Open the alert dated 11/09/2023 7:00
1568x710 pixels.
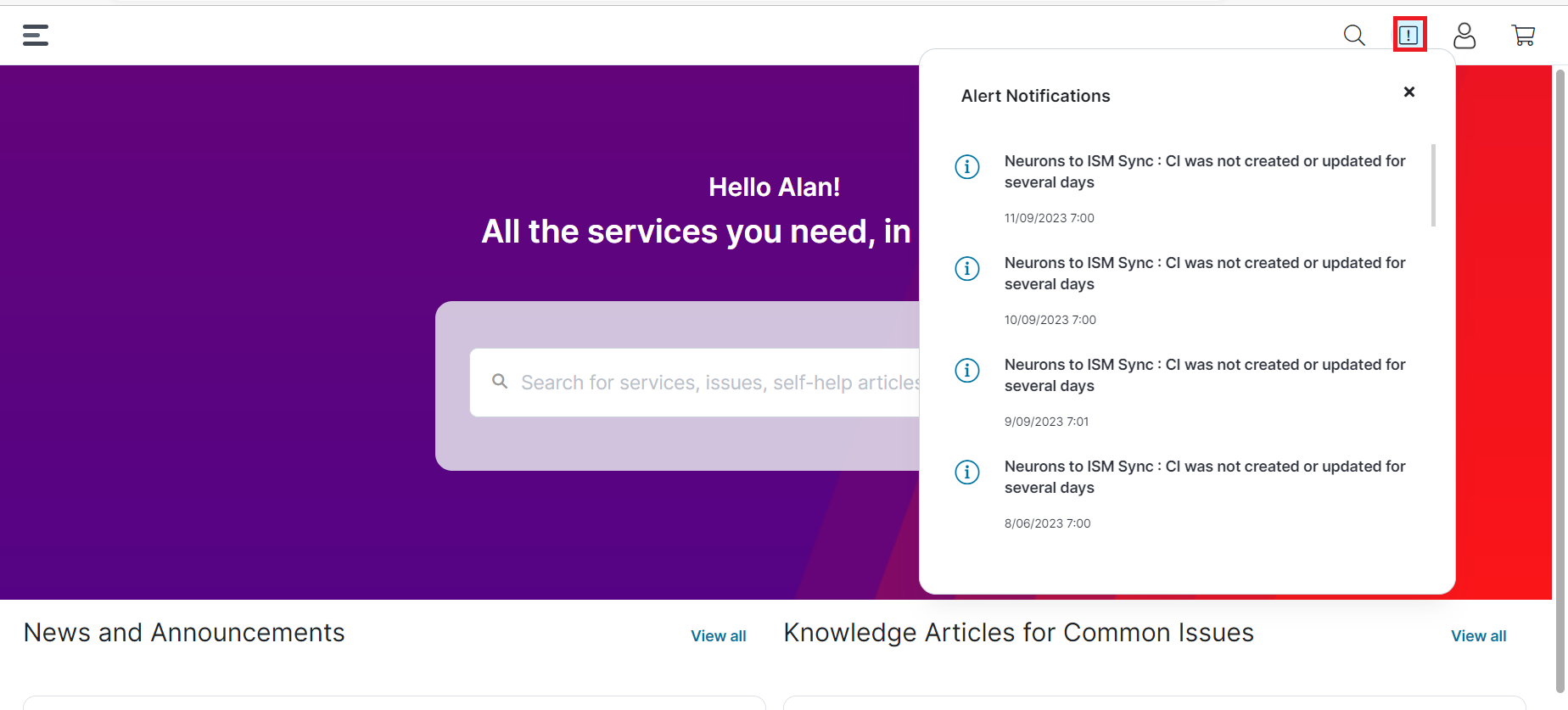[1205, 171]
